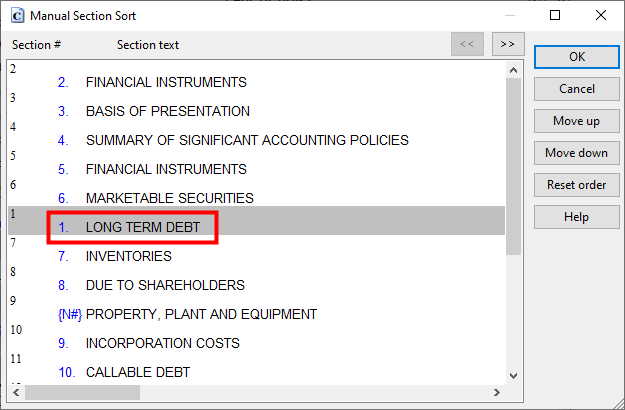The image size is (625, 410).
Task: Select the MARKETABLE SECURITIES section
Action: (x=257, y=192)
